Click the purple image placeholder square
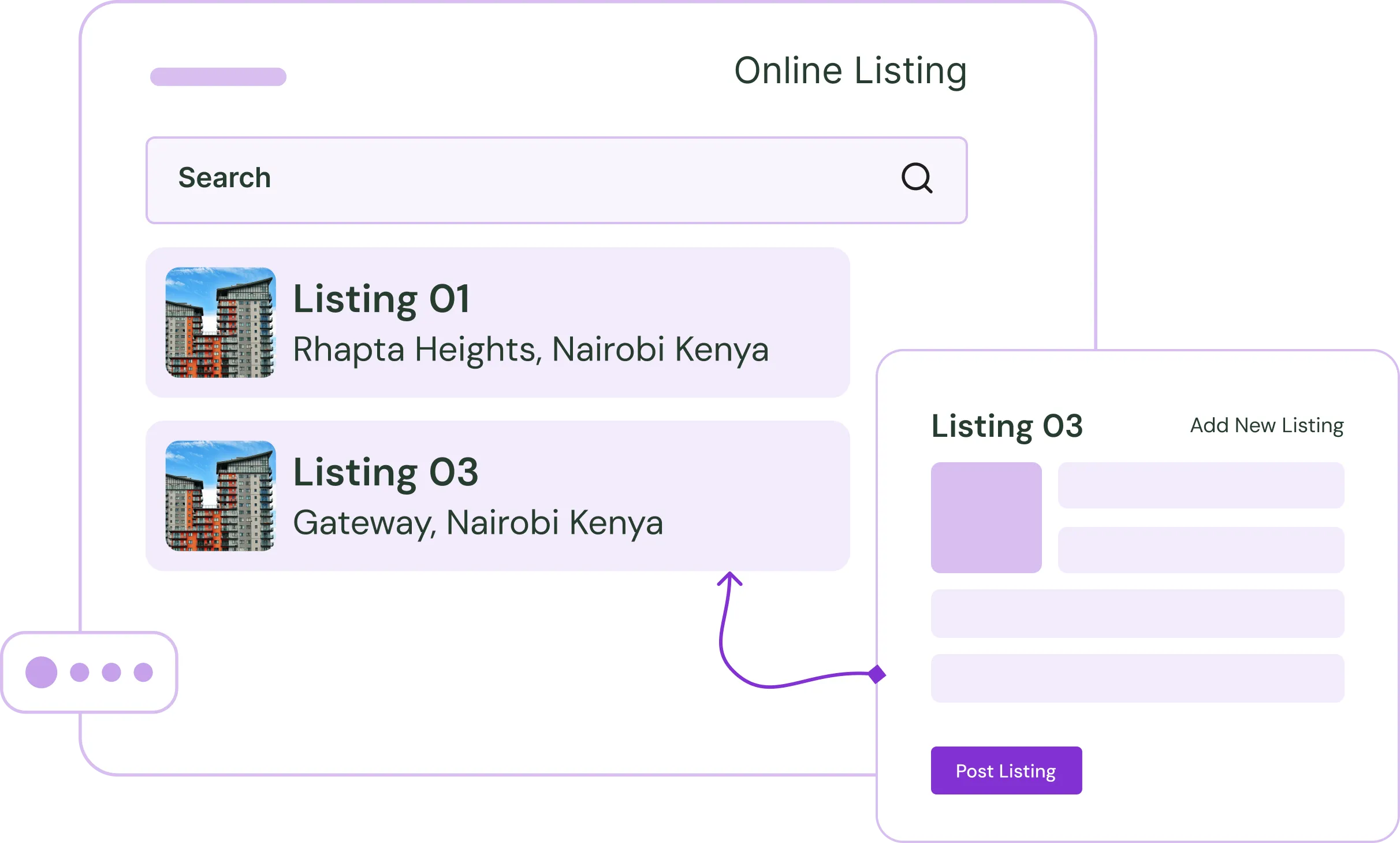This screenshot has width=1400, height=843. (x=986, y=517)
